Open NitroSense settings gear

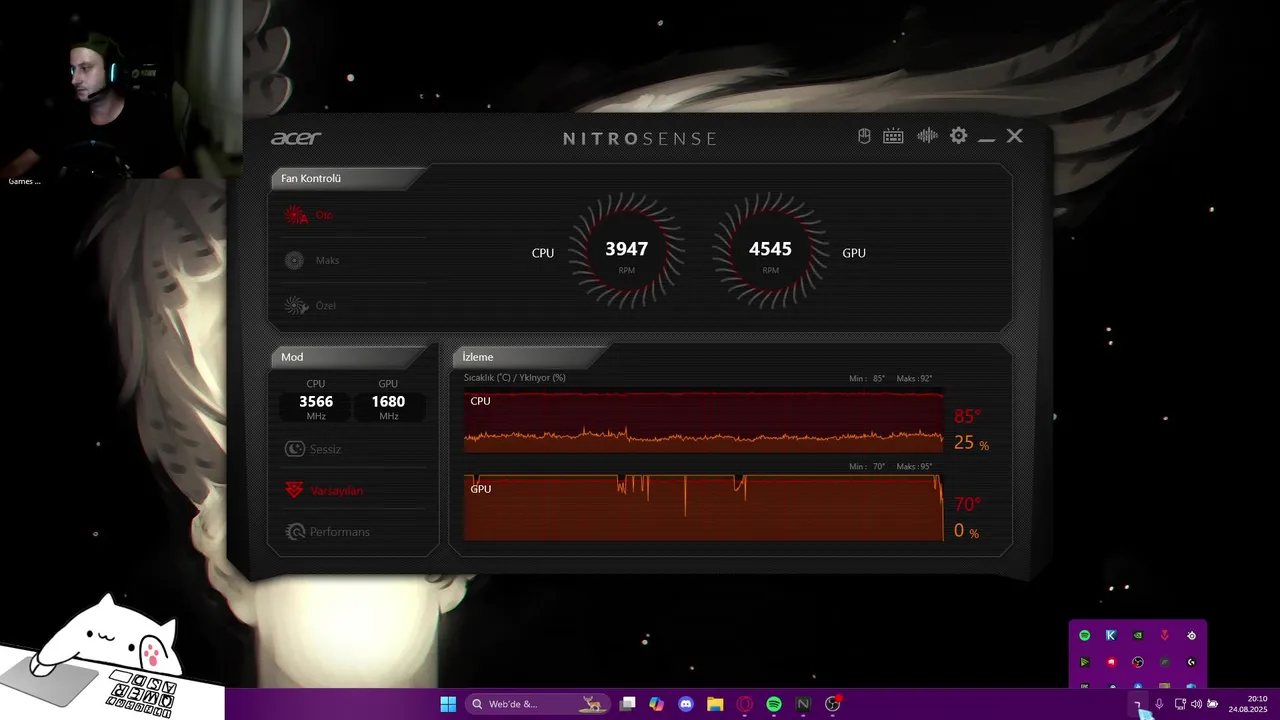(959, 135)
